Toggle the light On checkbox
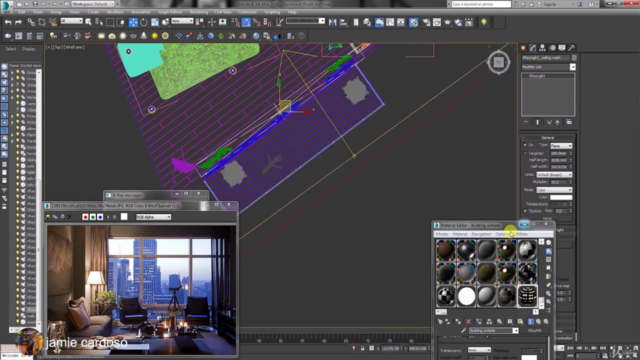The height and width of the screenshot is (360, 640). pyautogui.click(x=525, y=145)
